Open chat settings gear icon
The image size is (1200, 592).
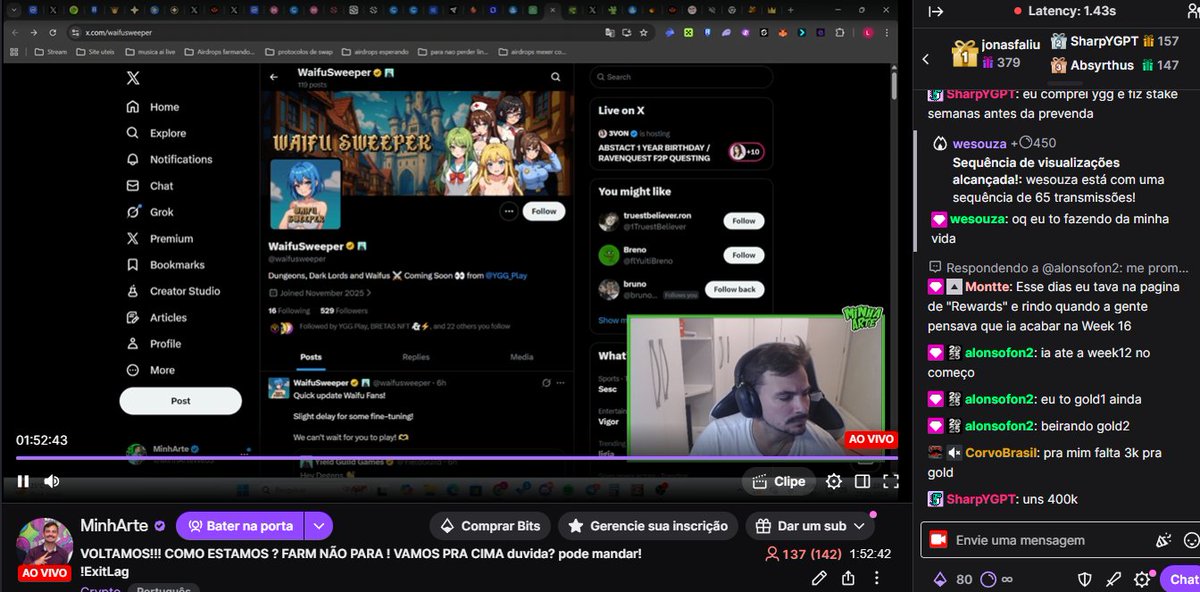[1142, 579]
